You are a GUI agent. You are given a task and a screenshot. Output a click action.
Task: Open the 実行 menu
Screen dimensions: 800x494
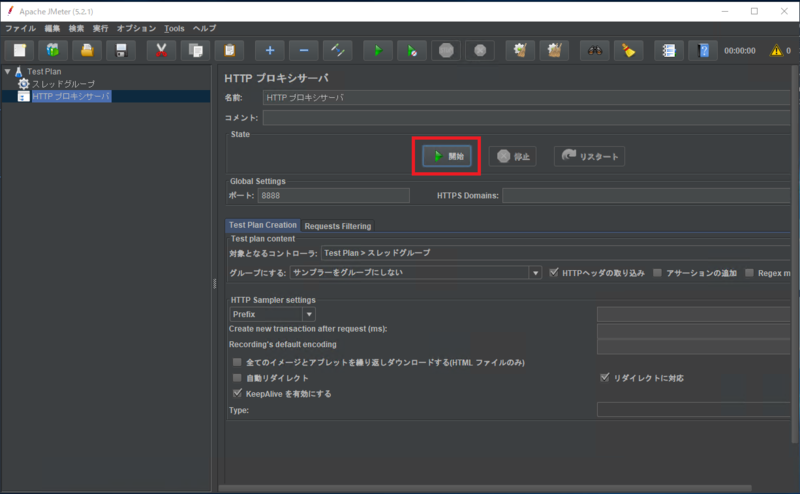tap(100, 28)
